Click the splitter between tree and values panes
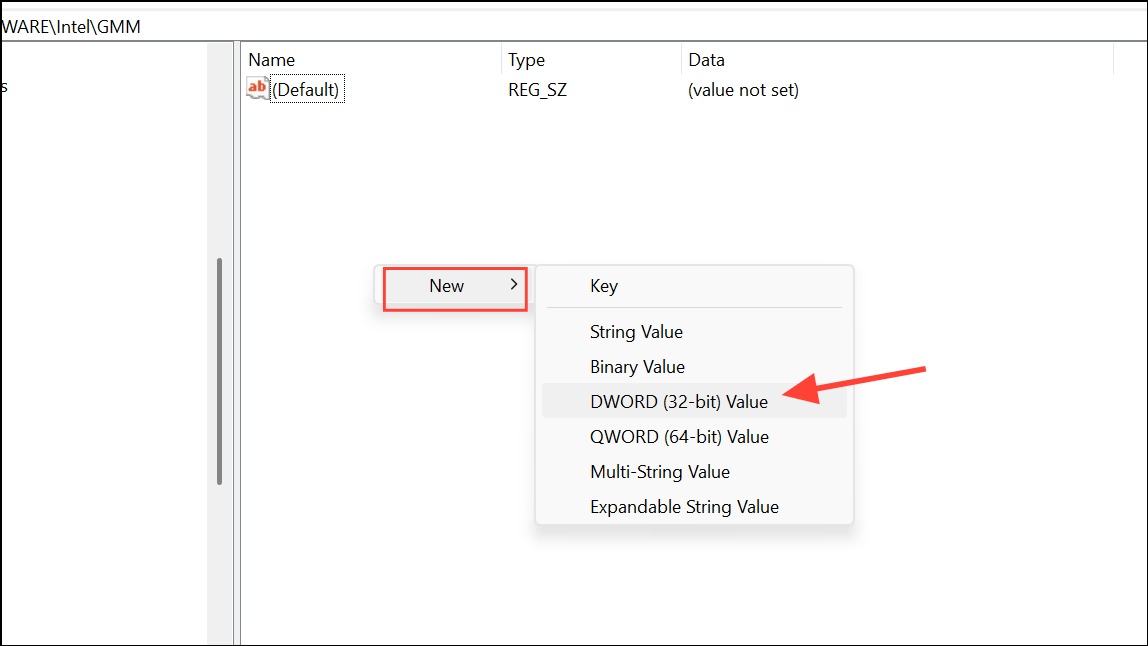The height and width of the screenshot is (646, 1148). [x=236, y=344]
